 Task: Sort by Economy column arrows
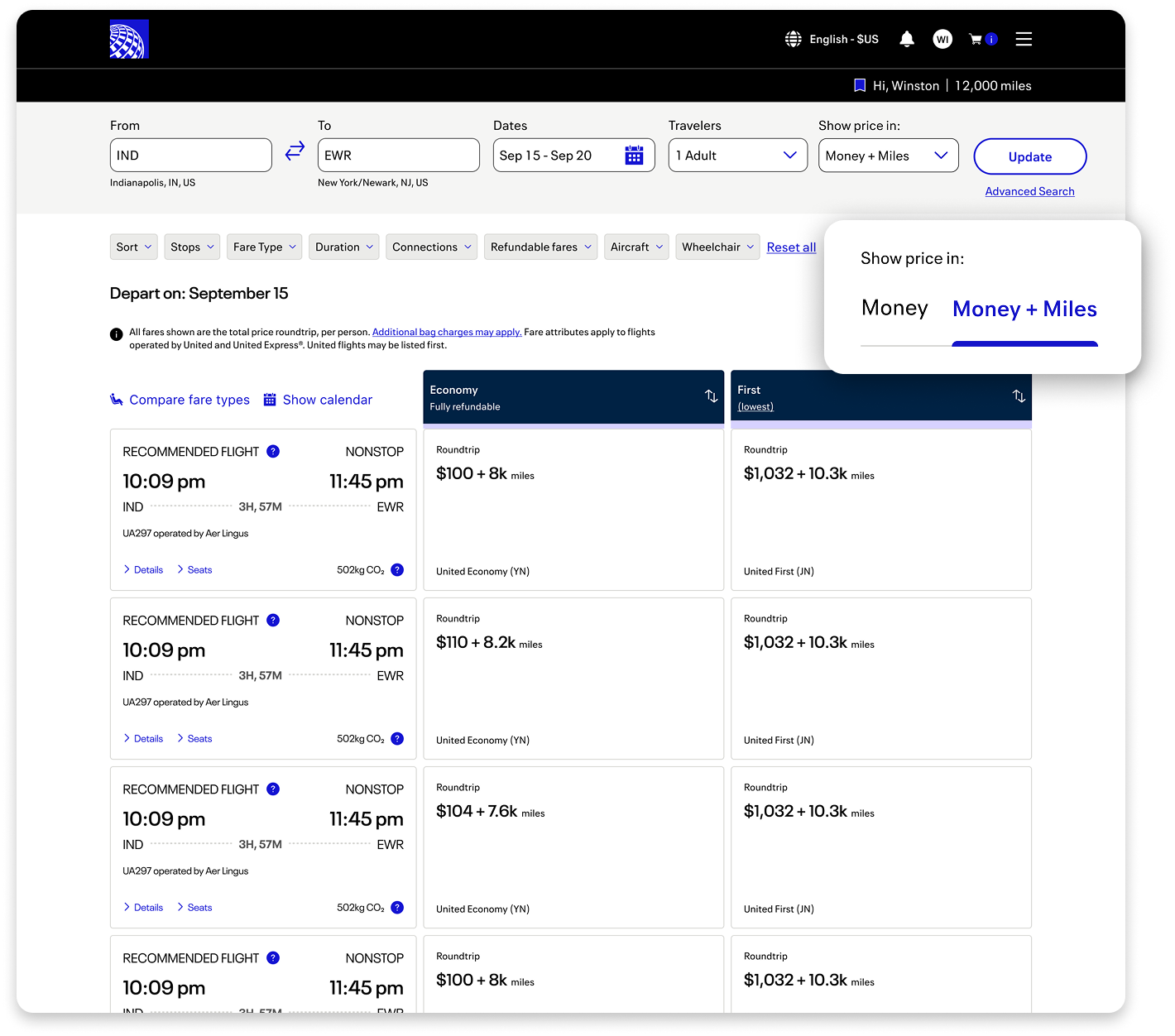712,396
